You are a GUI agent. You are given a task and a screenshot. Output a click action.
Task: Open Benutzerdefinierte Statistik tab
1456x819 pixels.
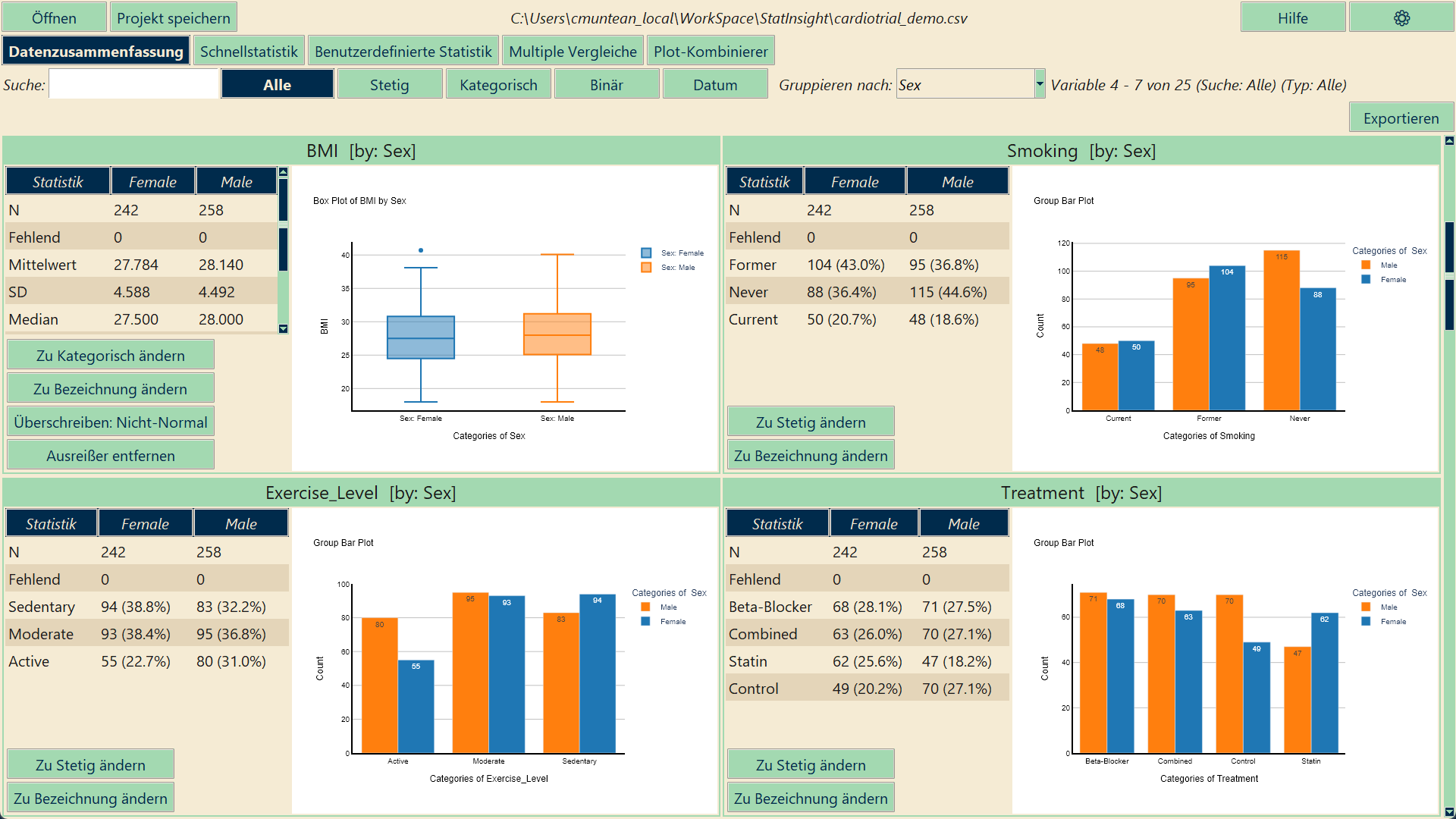point(403,51)
